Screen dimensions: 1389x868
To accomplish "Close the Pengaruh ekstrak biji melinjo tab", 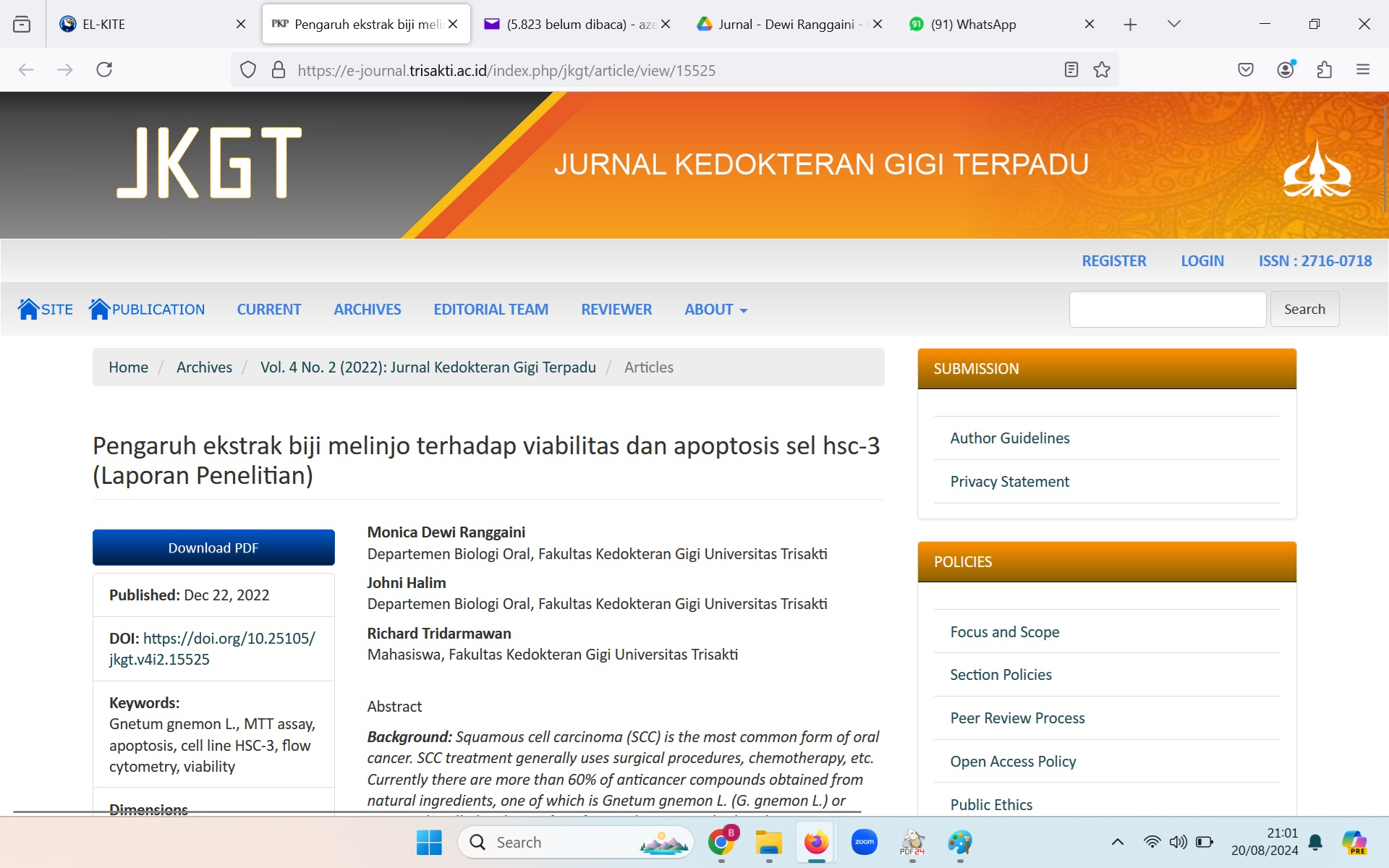I will click(453, 25).
